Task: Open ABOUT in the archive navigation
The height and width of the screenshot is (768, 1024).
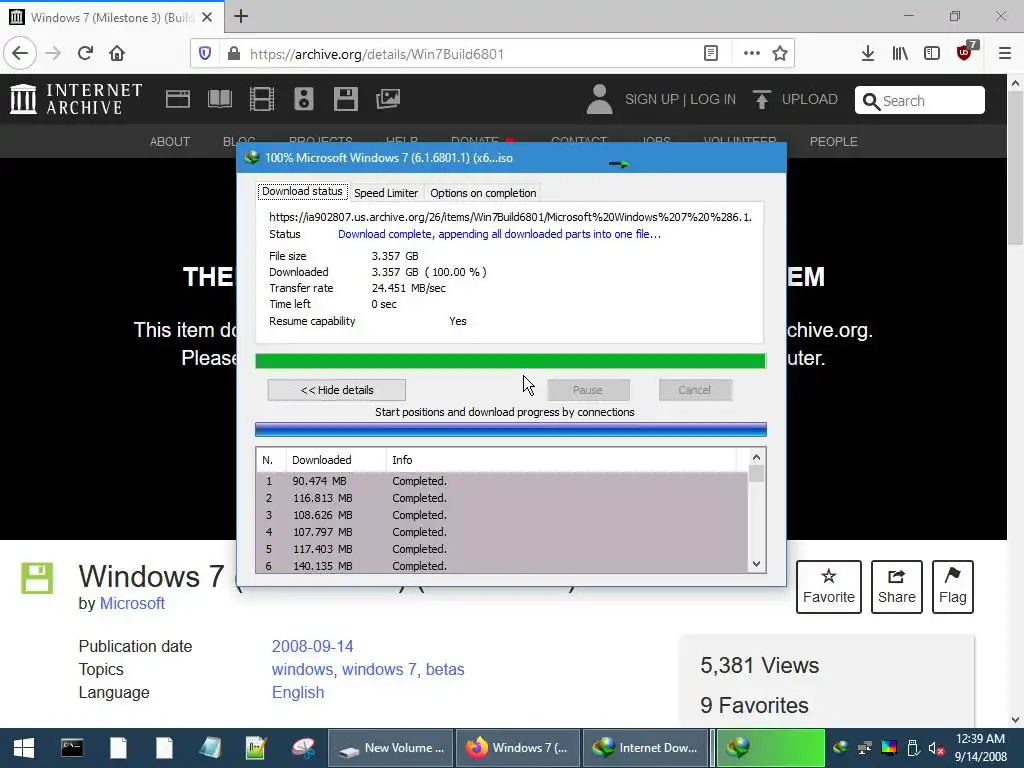Action: pos(170,142)
